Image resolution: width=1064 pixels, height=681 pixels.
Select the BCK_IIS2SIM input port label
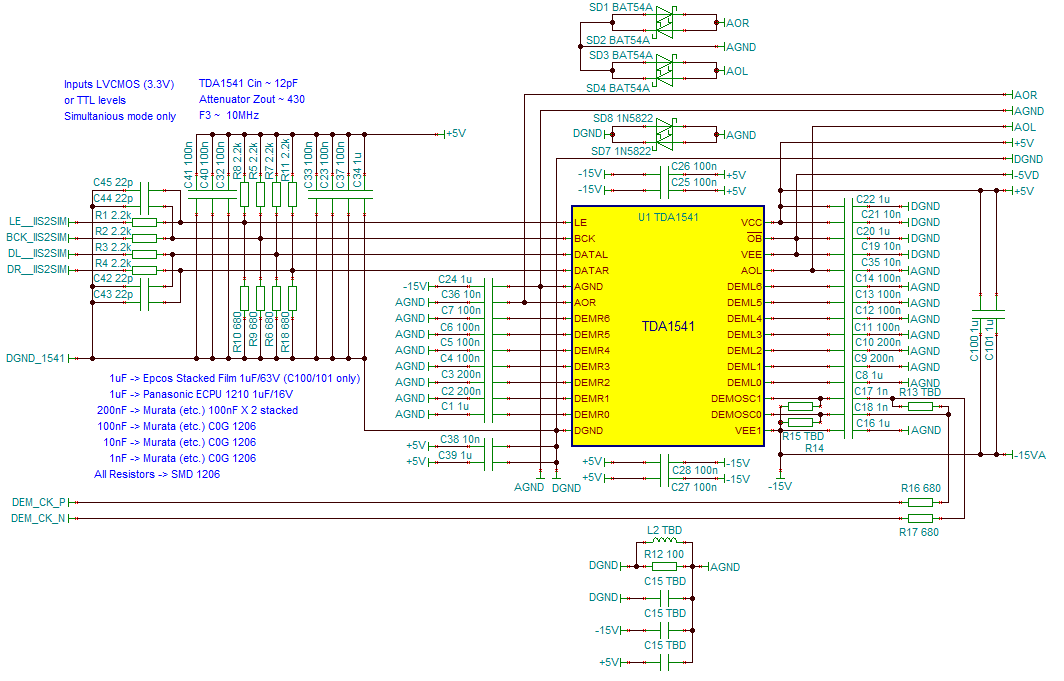[x=37, y=237]
